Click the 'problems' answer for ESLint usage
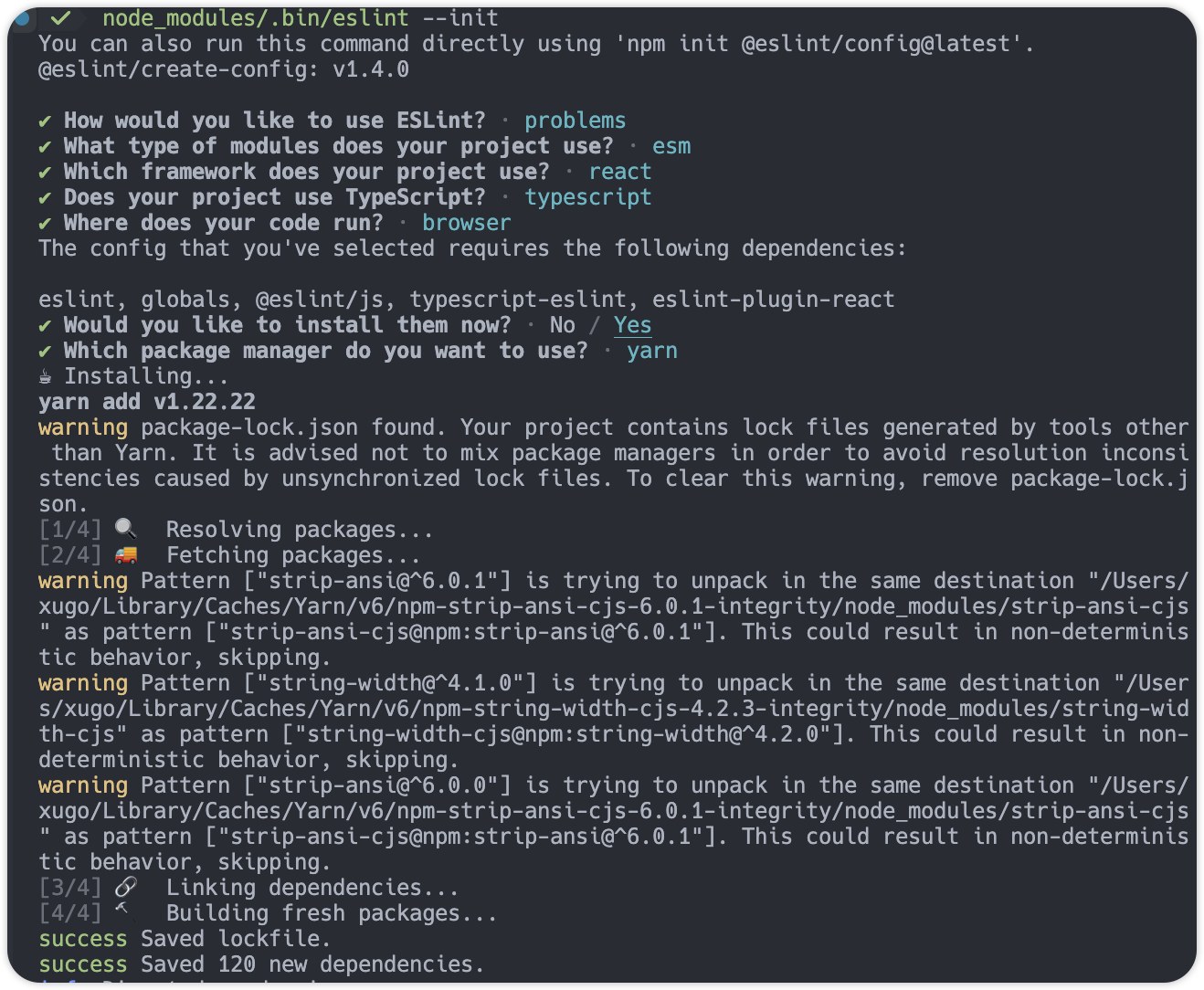 tap(575, 121)
